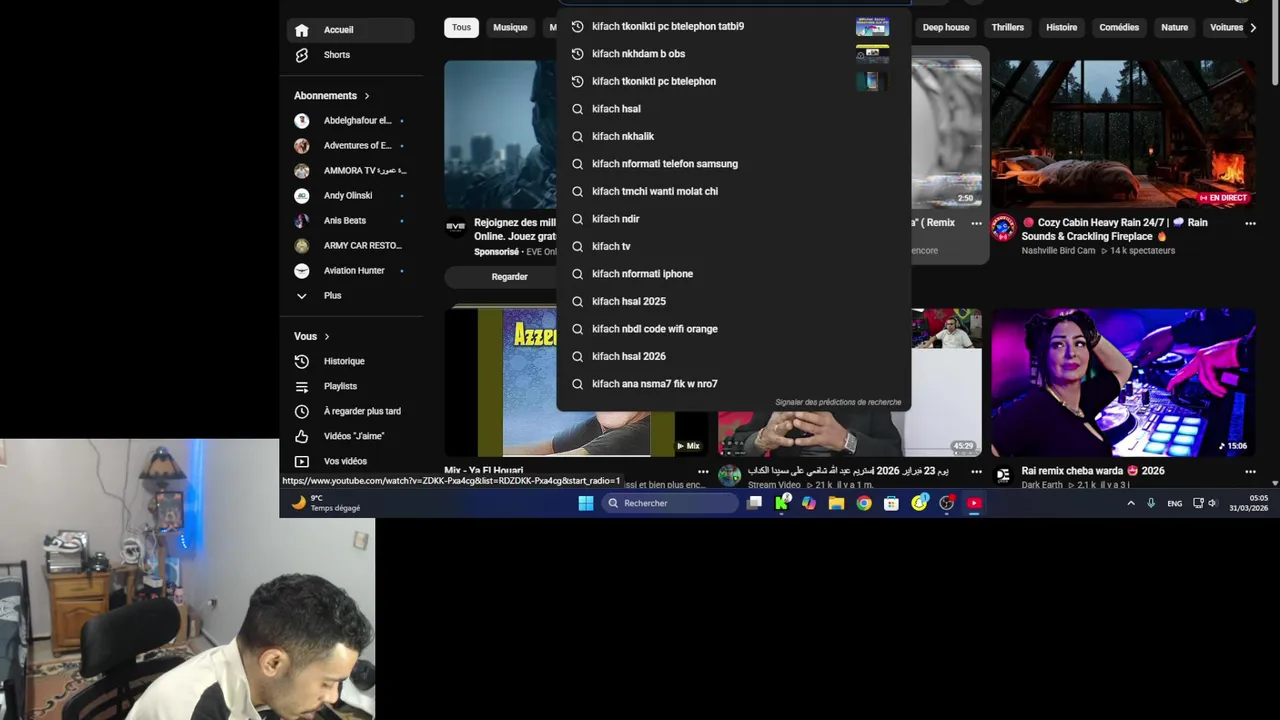Open File Explorer from the taskbar
The height and width of the screenshot is (720, 1280).
click(836, 503)
